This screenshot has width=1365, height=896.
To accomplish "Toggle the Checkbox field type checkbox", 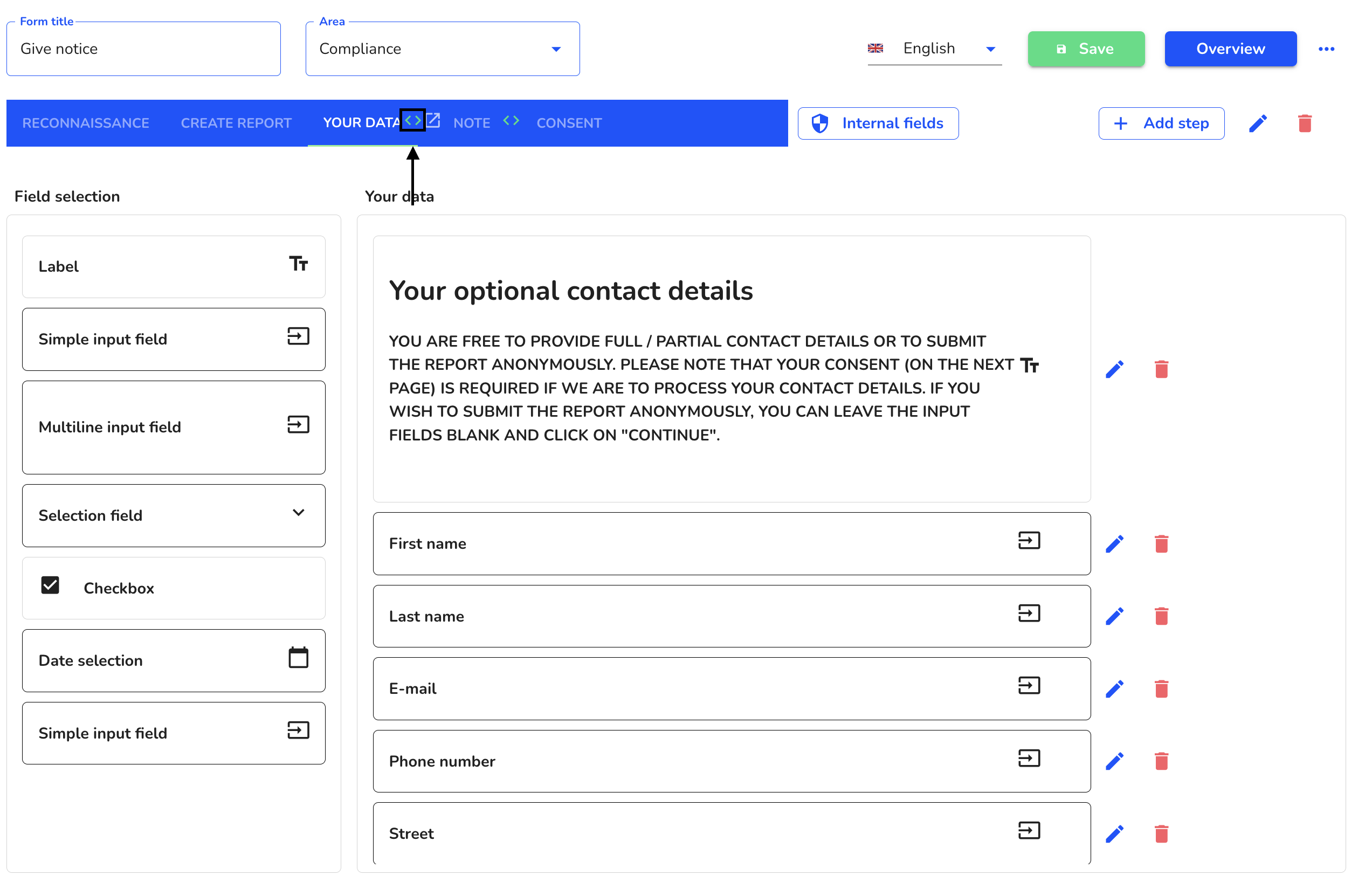I will [51, 585].
